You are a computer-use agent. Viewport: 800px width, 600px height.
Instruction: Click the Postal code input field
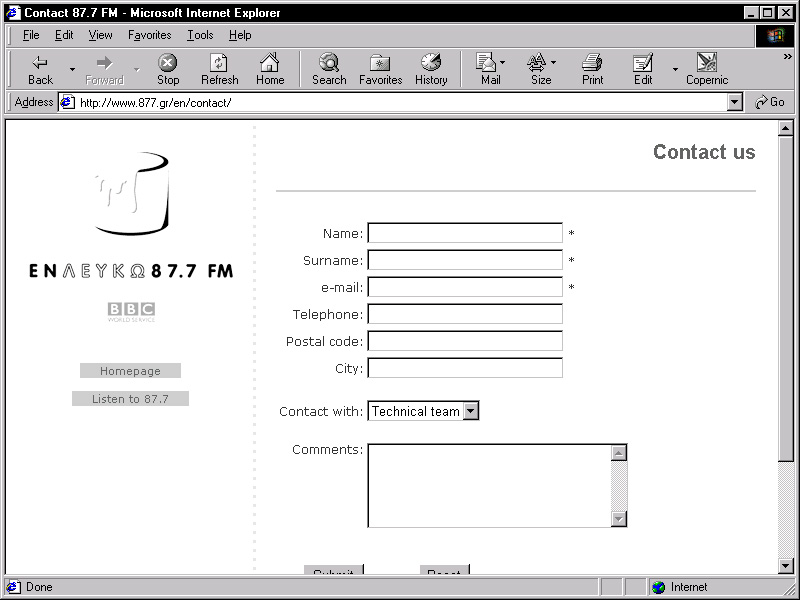click(x=465, y=341)
